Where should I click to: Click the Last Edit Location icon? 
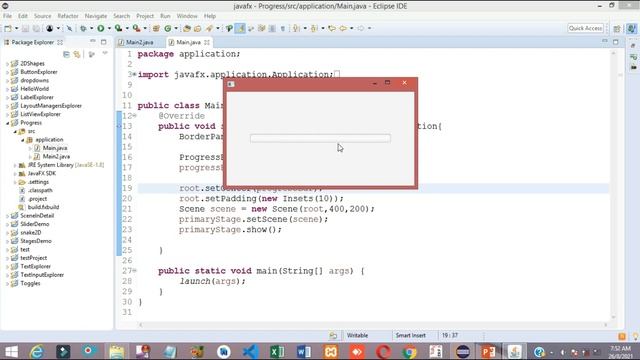(x=332, y=28)
